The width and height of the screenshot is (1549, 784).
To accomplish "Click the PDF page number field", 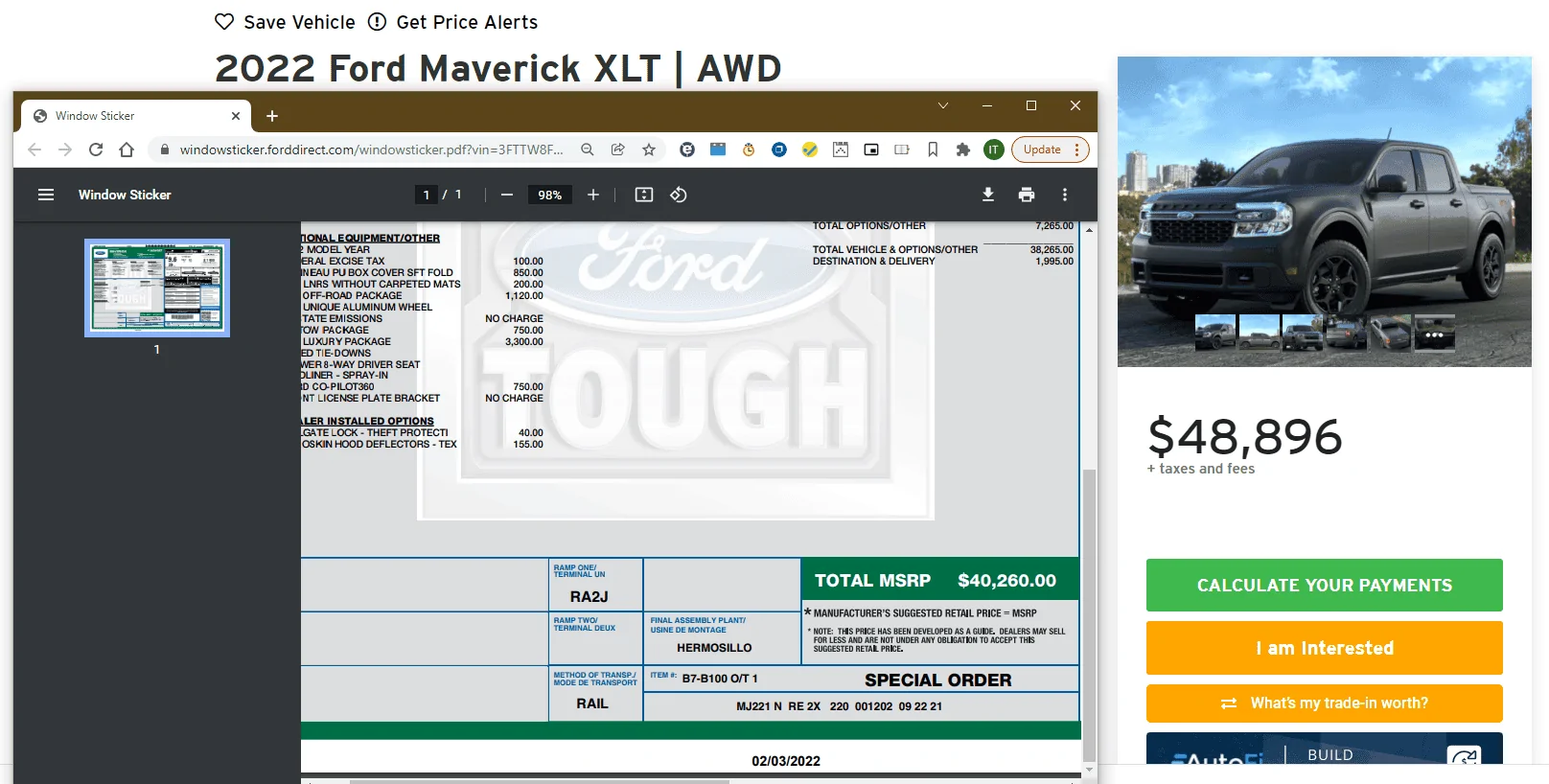I will click(x=427, y=195).
